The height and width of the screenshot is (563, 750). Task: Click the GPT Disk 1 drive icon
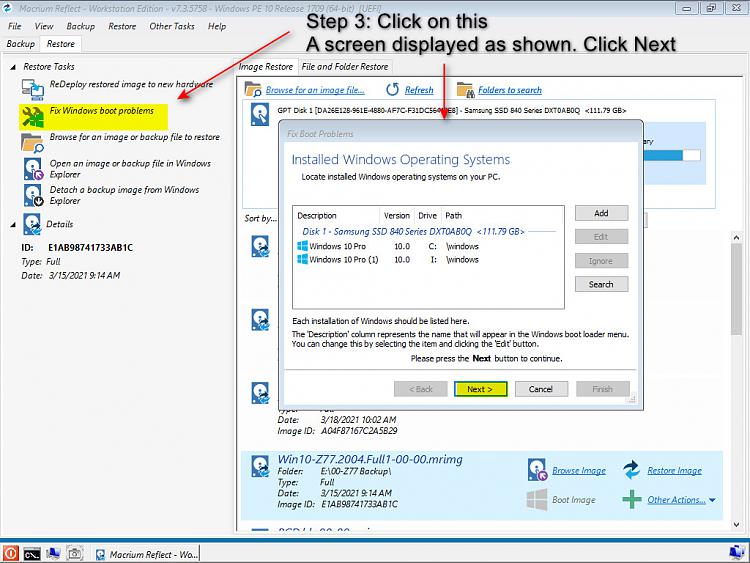tap(260, 115)
